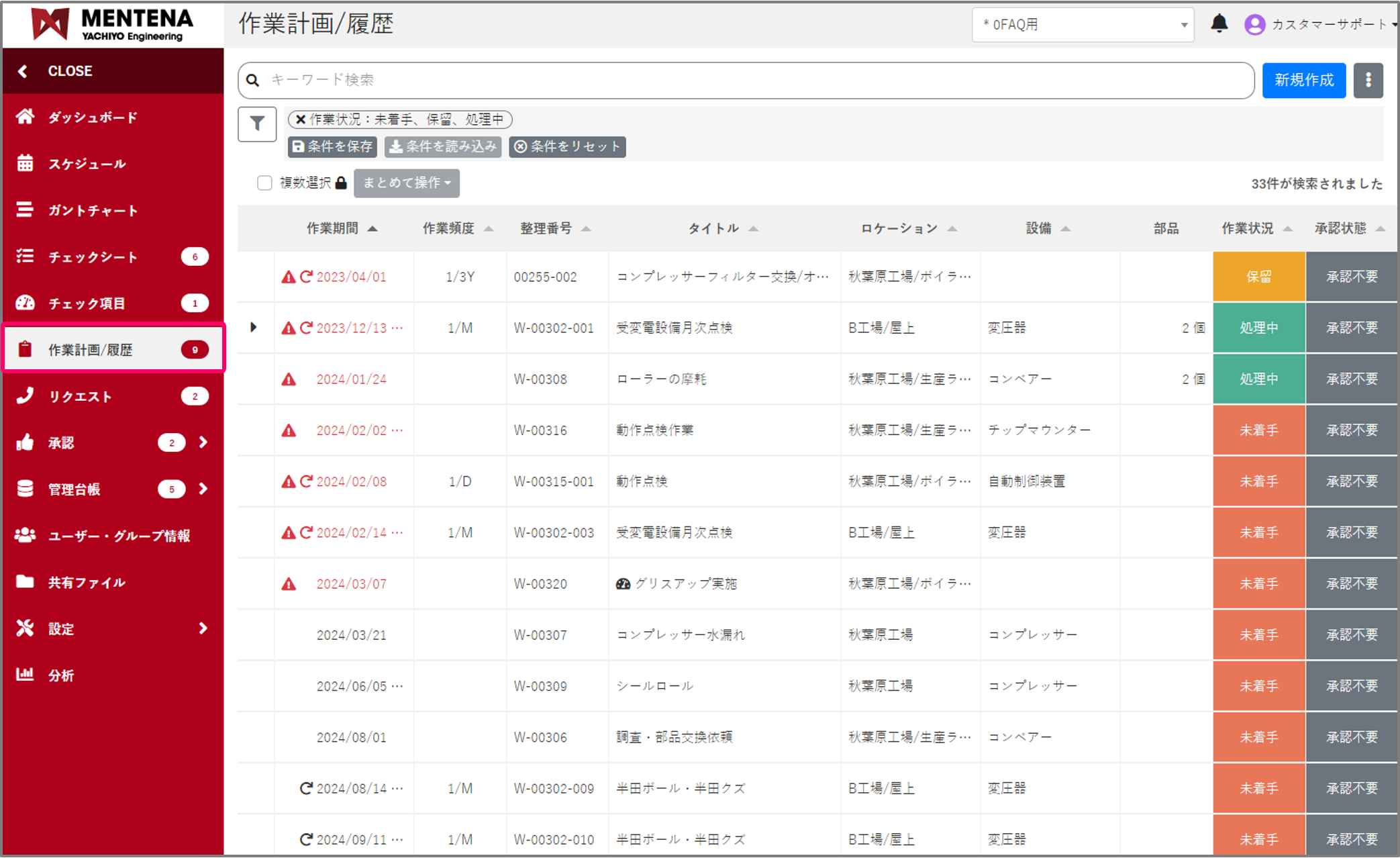This screenshot has height=858, width=1400.
Task: Open the dashboard via the home icon
Action: click(x=25, y=116)
